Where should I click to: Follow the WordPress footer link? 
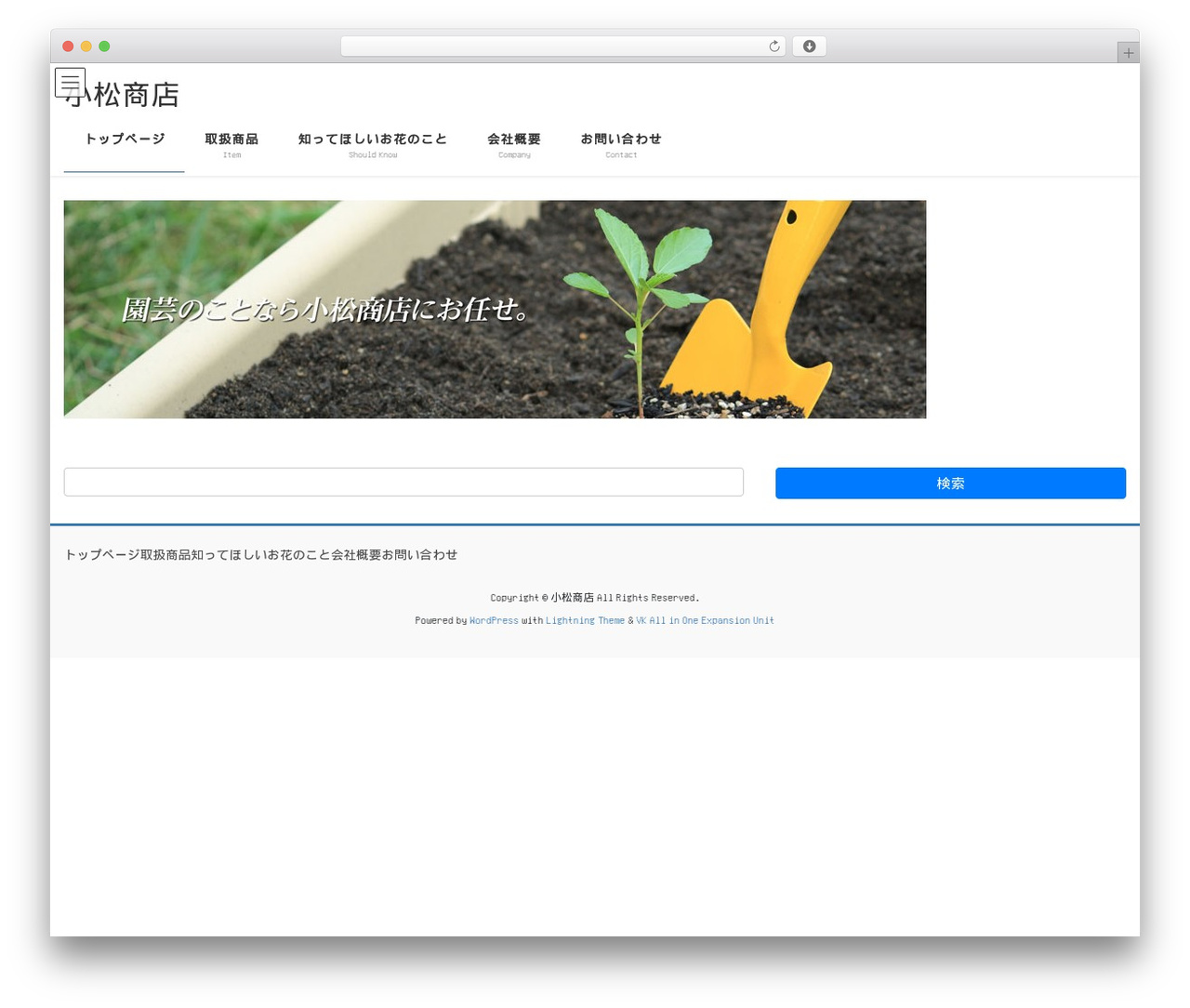(494, 620)
